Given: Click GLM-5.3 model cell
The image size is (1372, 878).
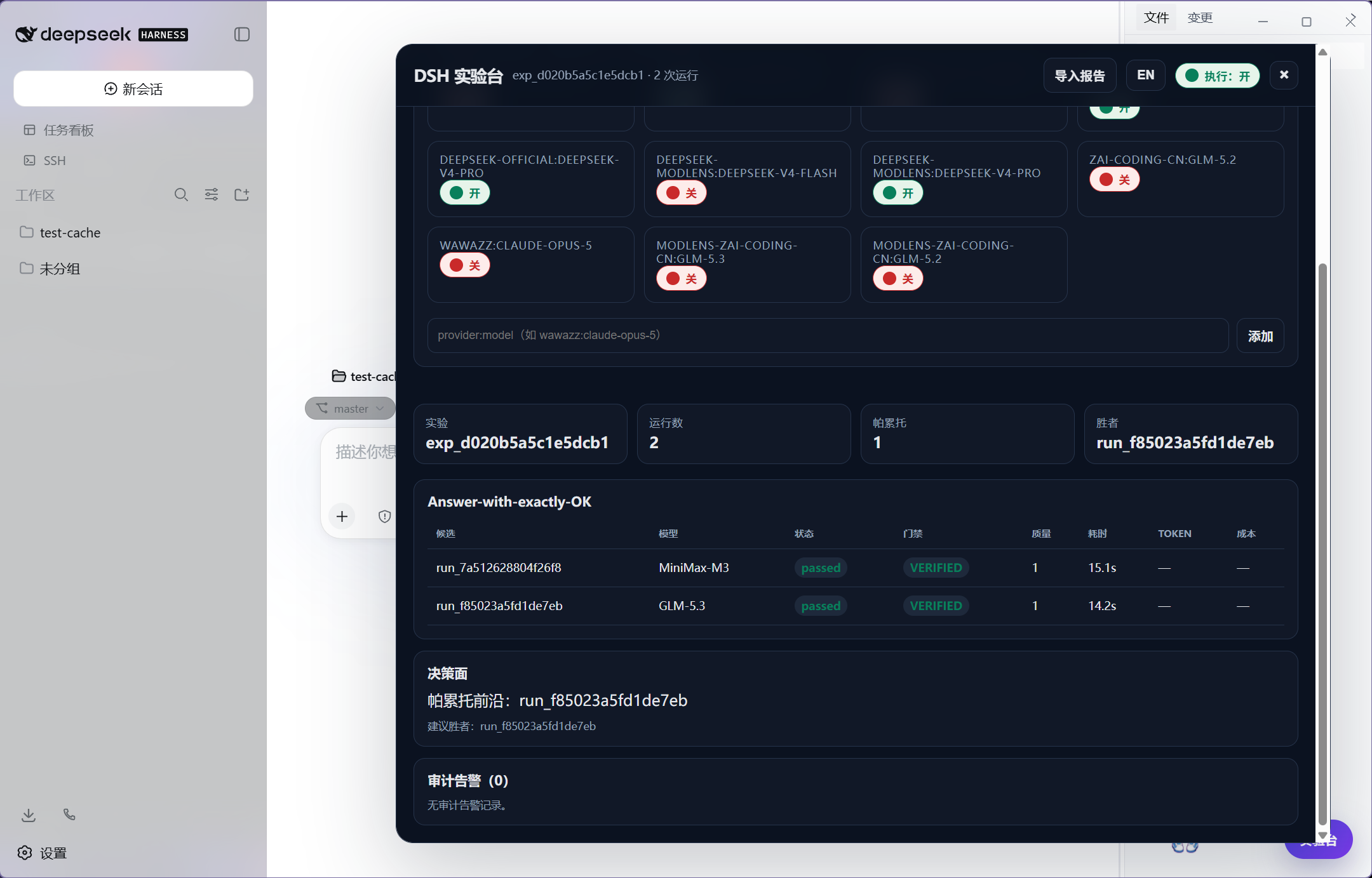Looking at the screenshot, I should [682, 606].
